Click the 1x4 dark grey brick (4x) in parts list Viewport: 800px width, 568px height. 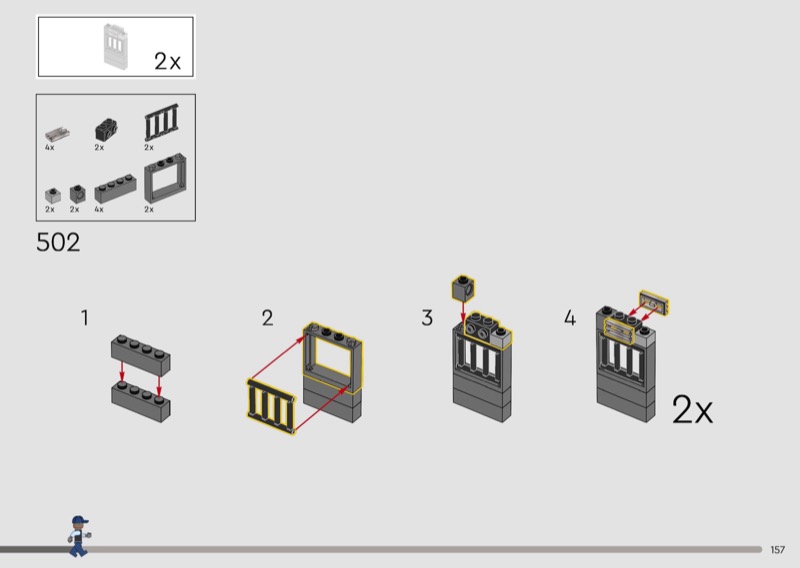click(115, 189)
